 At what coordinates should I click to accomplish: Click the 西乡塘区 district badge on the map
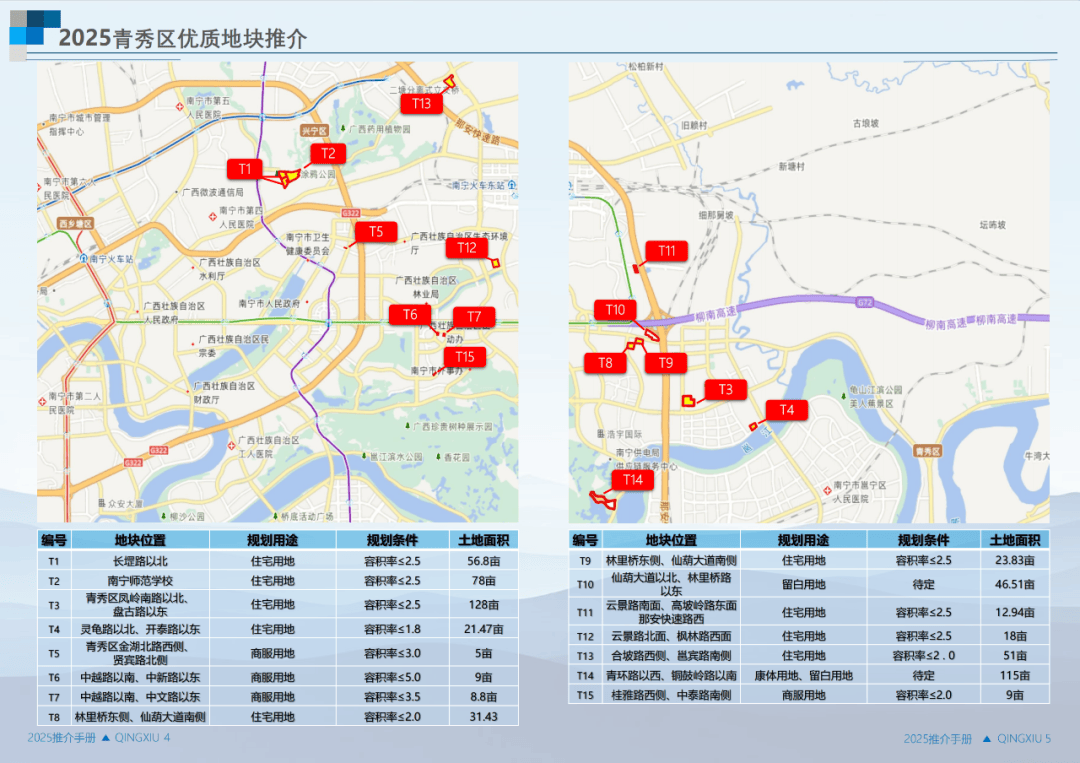pyautogui.click(x=74, y=223)
